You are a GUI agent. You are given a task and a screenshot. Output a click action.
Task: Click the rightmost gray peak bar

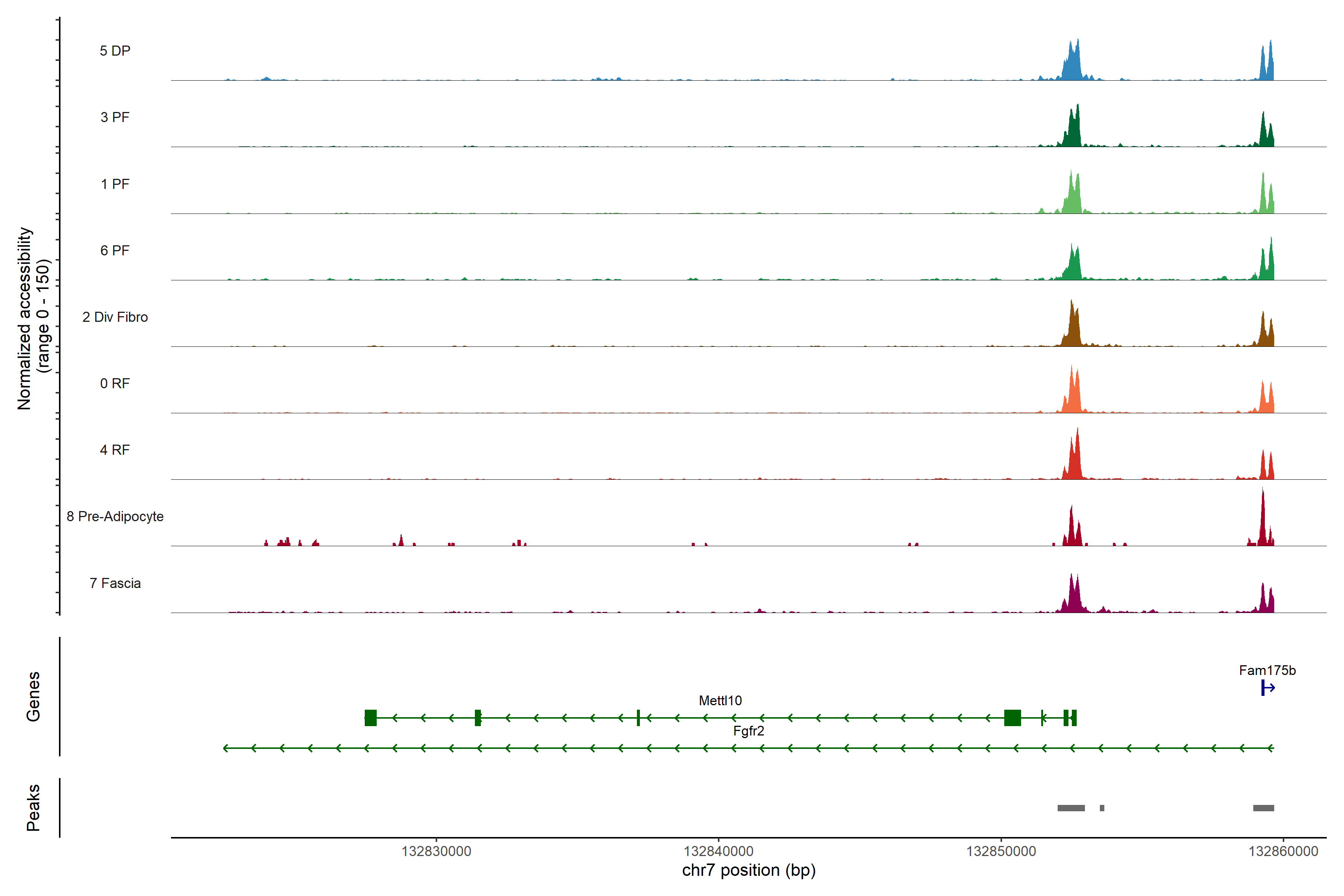pos(1263,808)
